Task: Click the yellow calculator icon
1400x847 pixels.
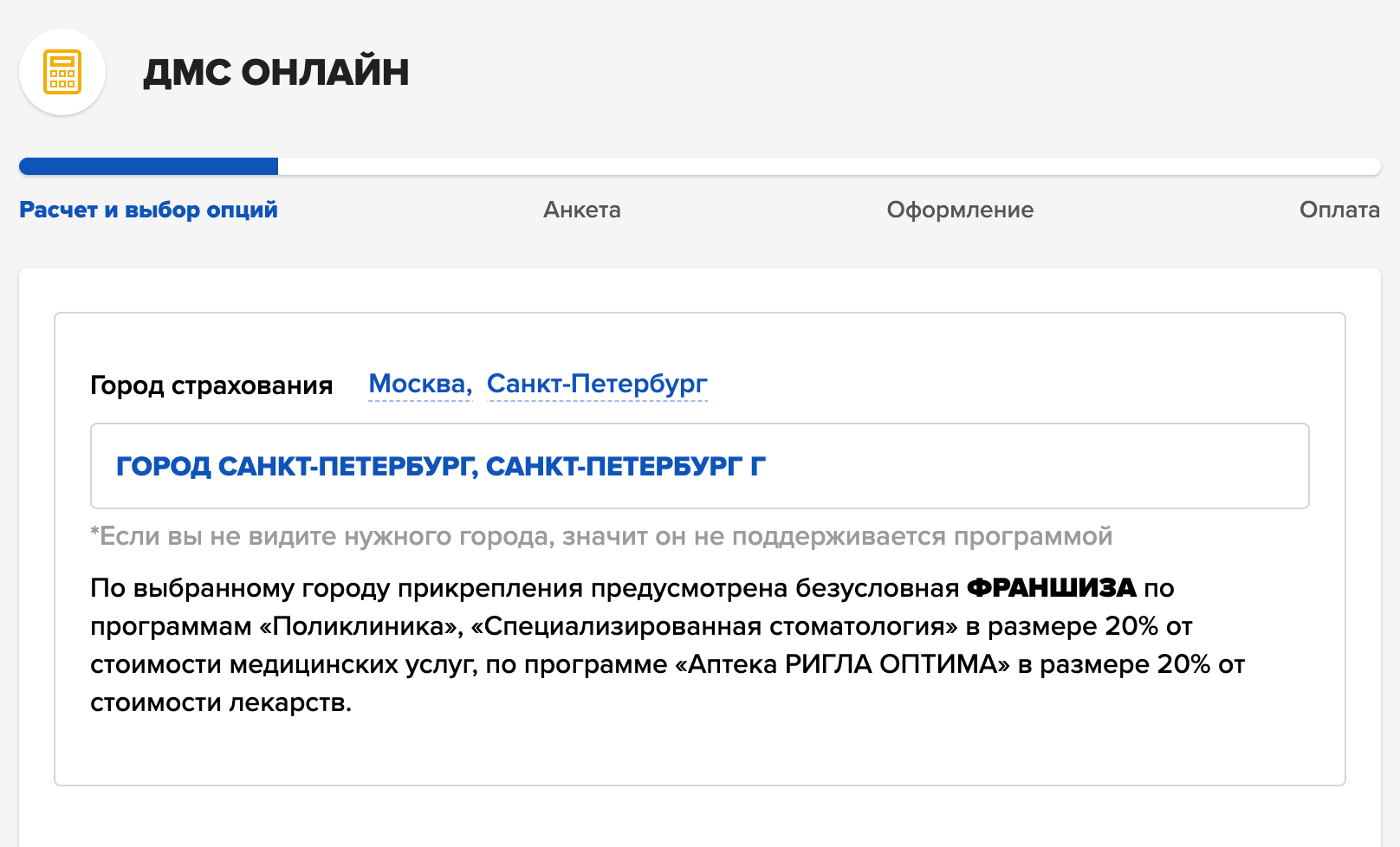Action: click(62, 72)
